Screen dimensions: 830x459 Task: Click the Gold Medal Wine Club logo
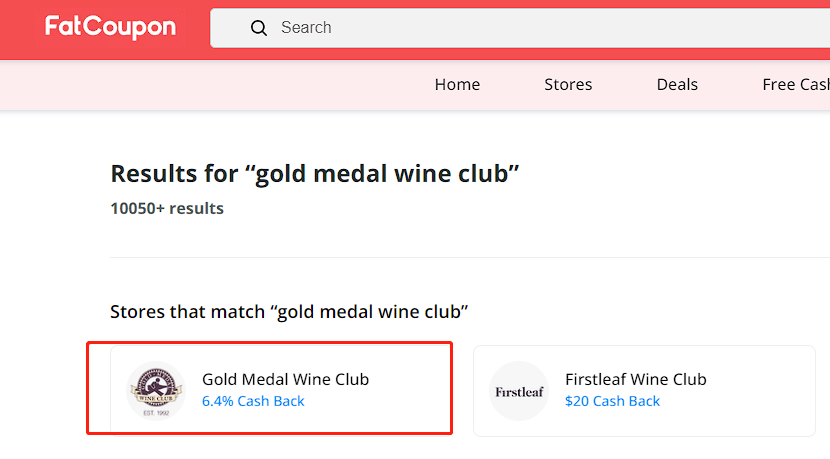[156, 391]
